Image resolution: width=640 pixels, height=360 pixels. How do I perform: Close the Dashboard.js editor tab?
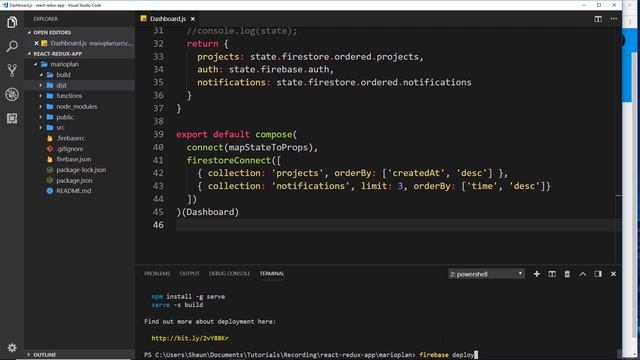point(193,19)
